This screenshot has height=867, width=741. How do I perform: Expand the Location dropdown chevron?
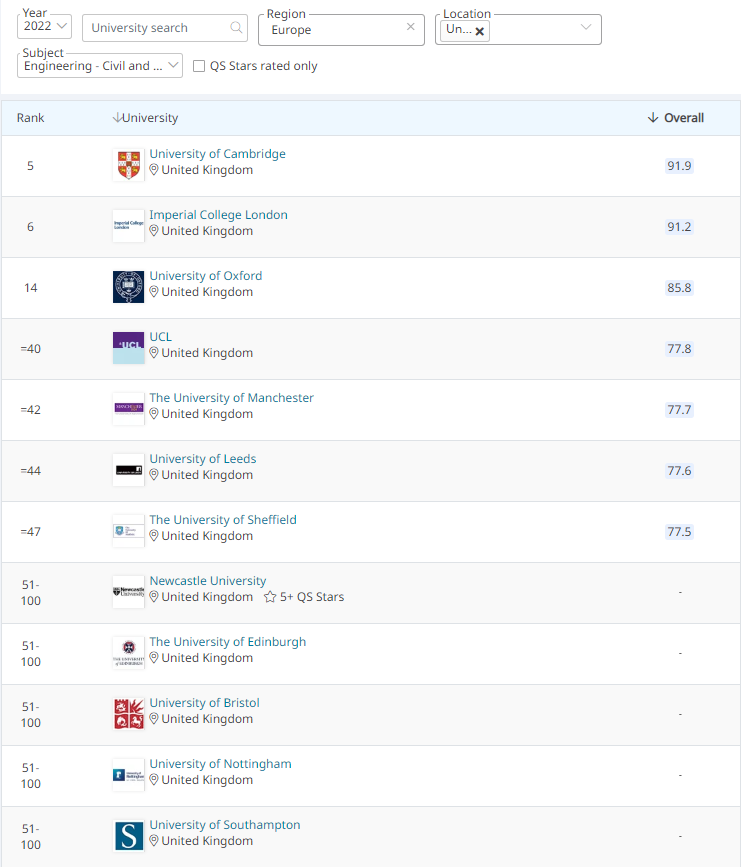pos(586,27)
